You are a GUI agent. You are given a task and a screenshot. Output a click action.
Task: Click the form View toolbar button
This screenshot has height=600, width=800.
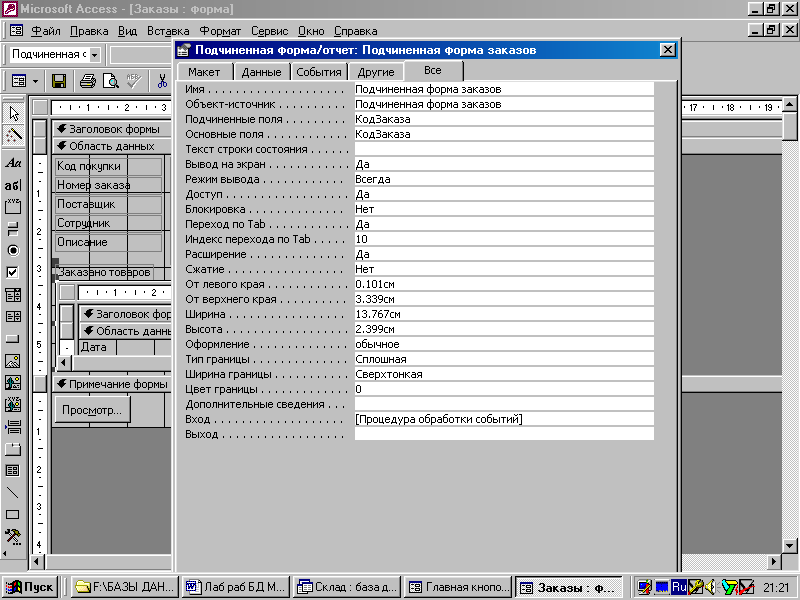(x=19, y=81)
